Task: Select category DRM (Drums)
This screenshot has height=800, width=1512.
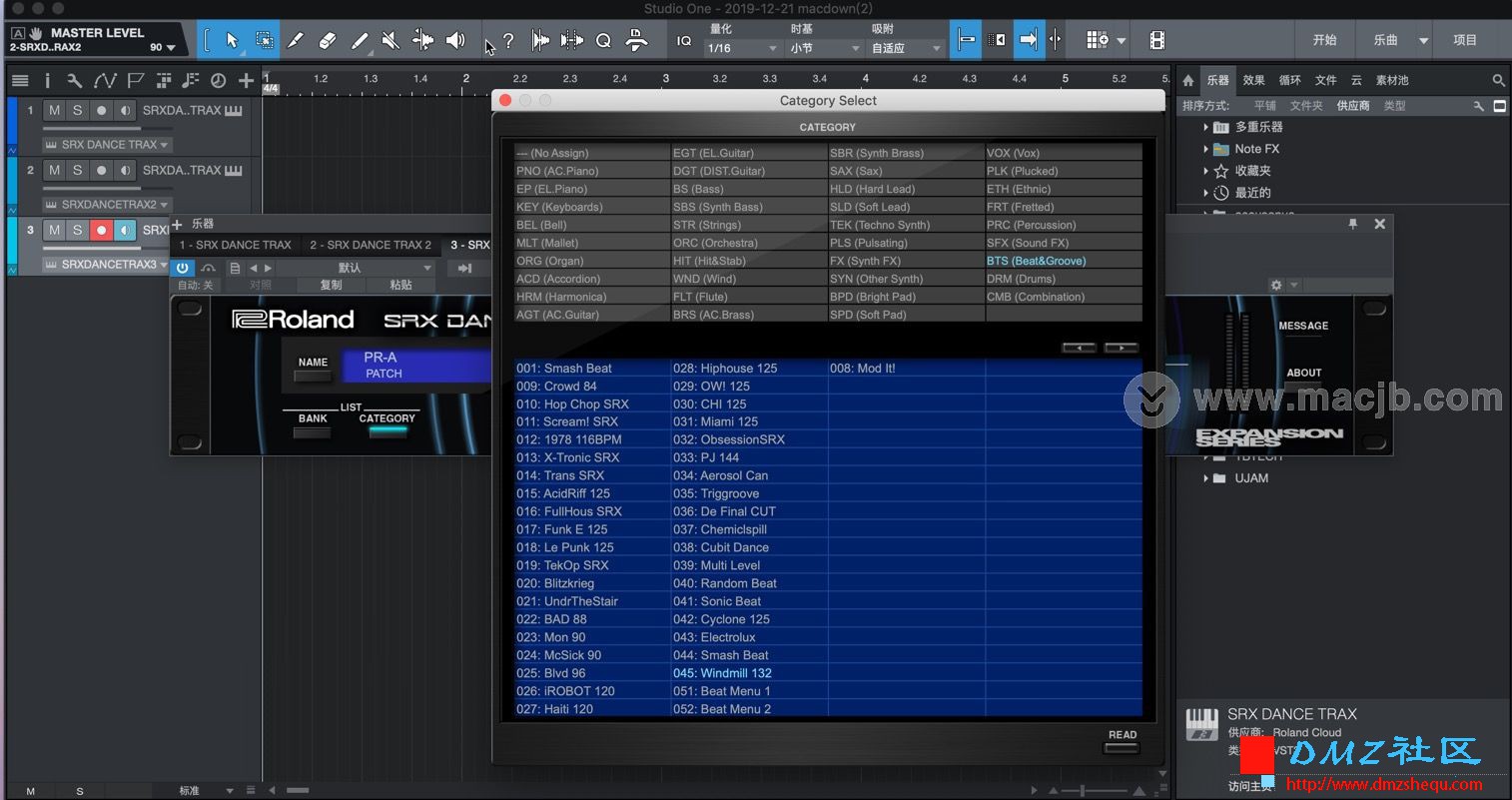Action: click(x=1064, y=279)
